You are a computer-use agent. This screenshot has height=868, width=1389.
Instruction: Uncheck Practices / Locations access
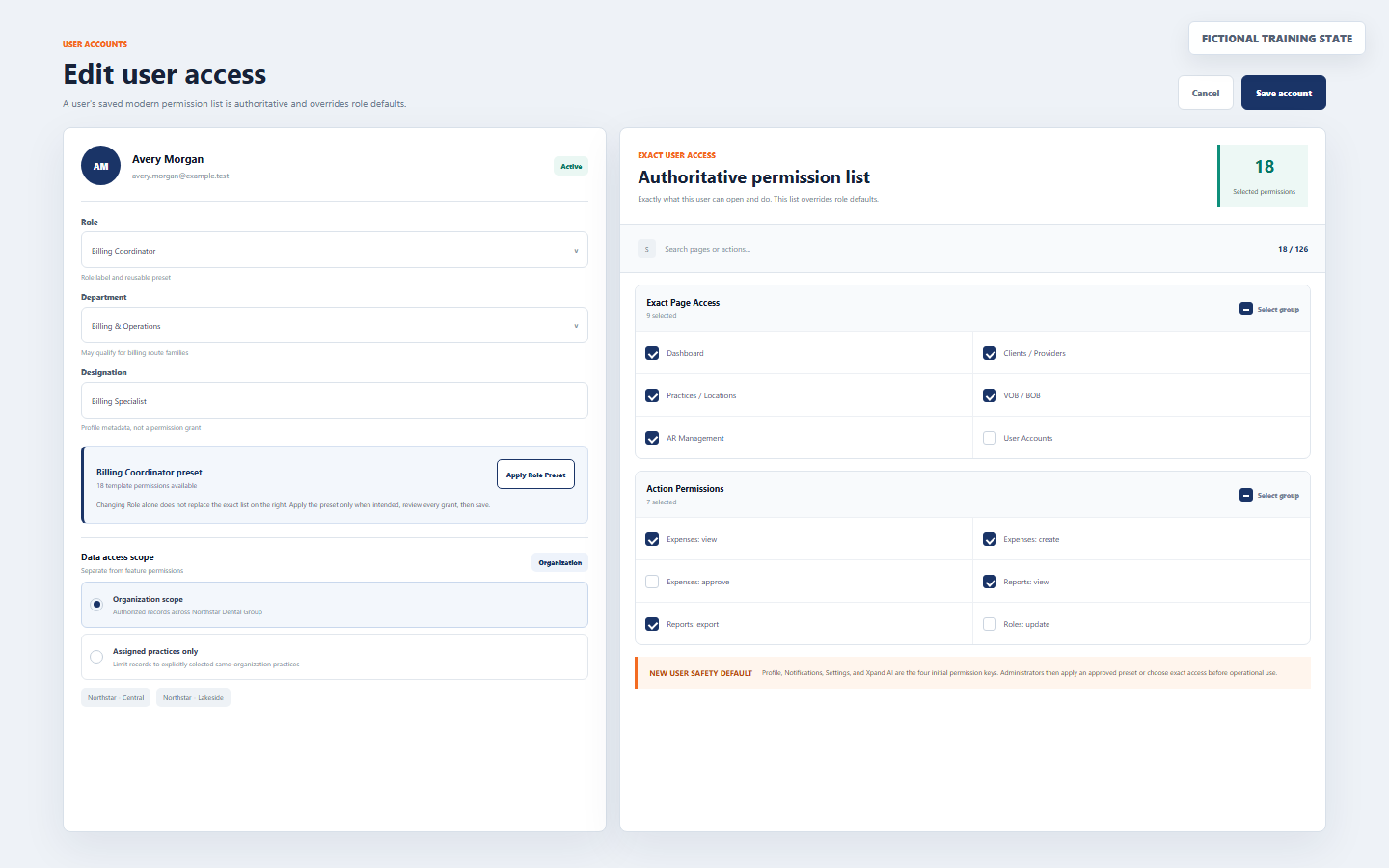(652, 395)
